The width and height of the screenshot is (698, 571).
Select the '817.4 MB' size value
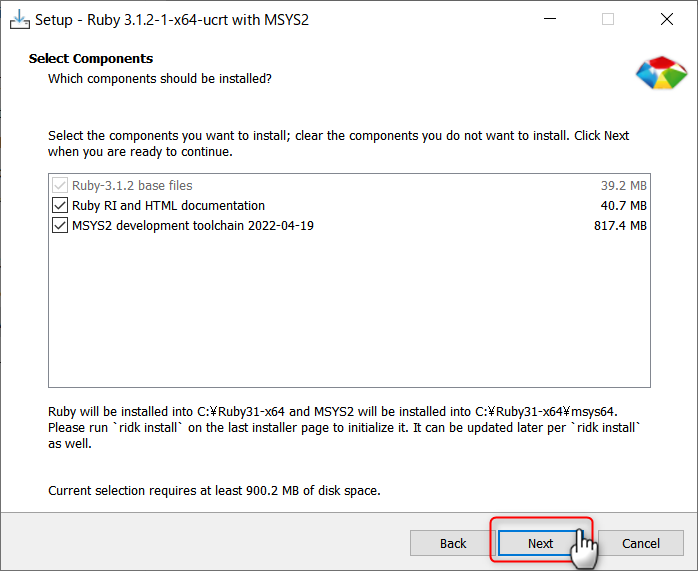click(620, 226)
